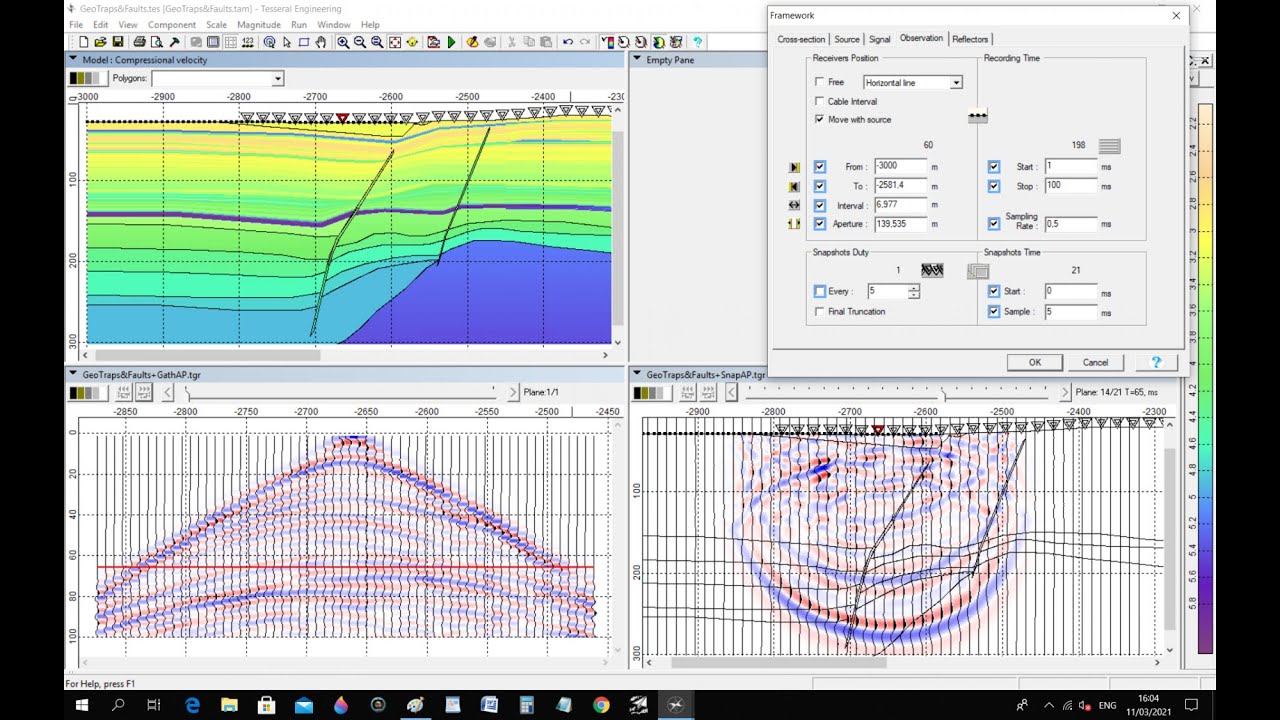The image size is (1280, 720).
Task: Collapse the Model Compressional velocity pane menu
Action: tap(73, 59)
